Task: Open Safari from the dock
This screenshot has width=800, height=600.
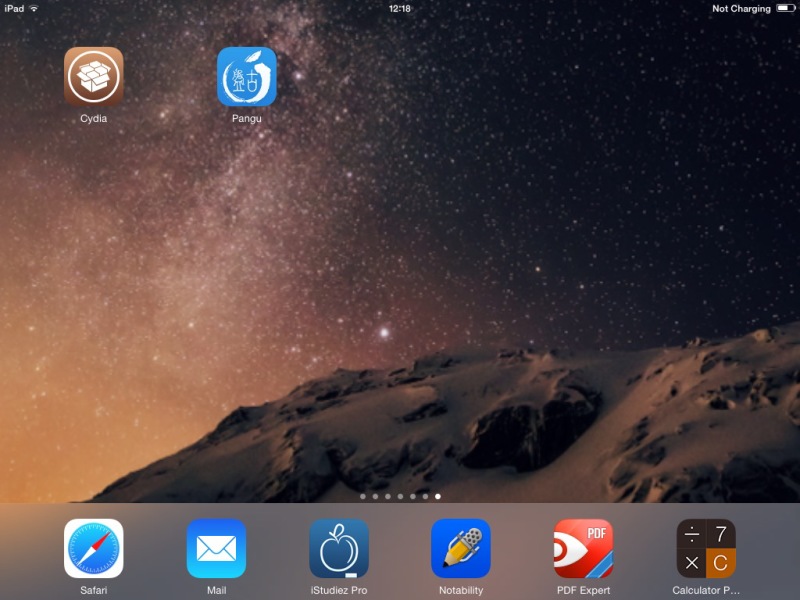Action: [93, 548]
